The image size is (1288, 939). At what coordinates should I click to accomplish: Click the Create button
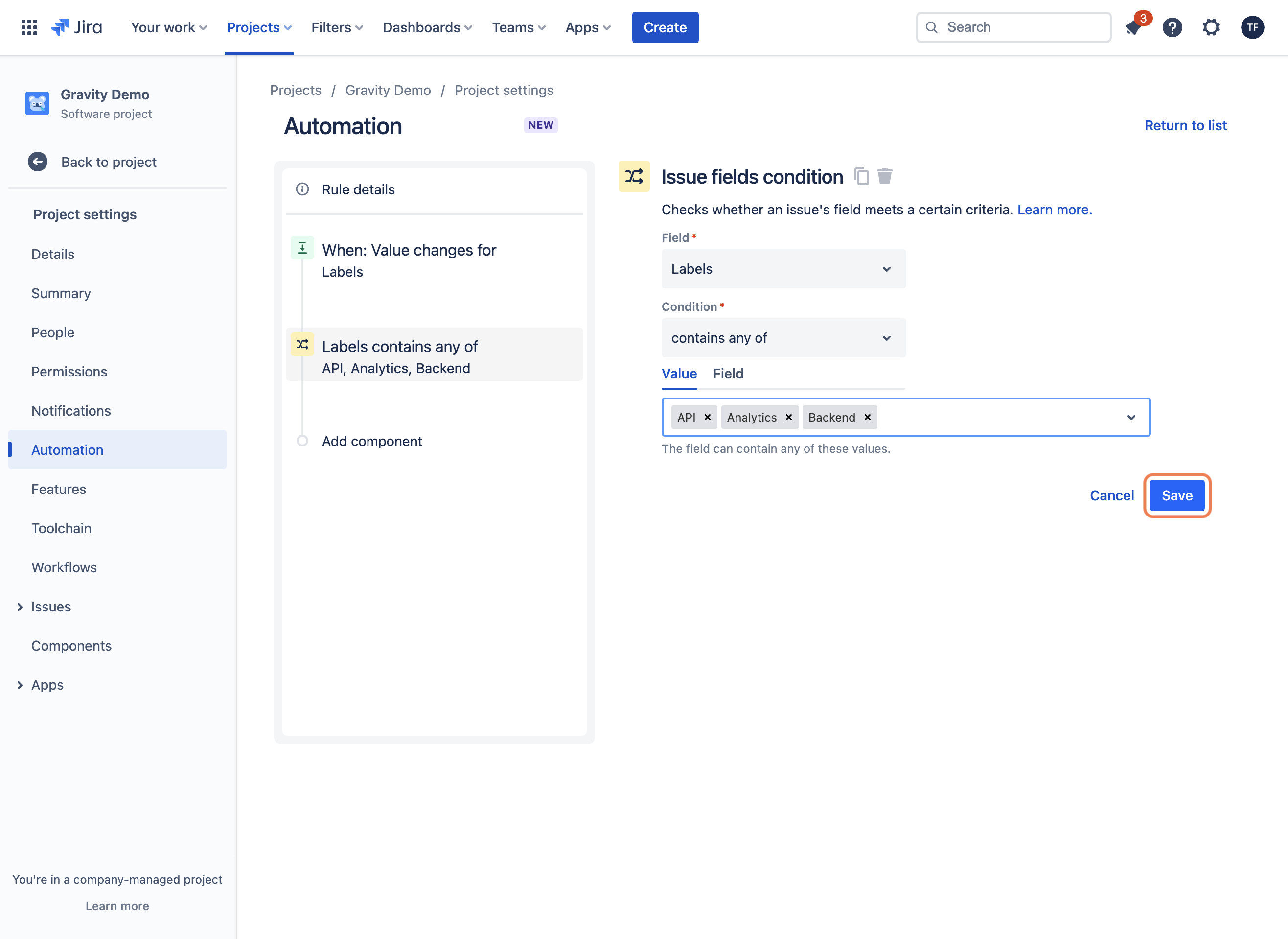coord(665,27)
